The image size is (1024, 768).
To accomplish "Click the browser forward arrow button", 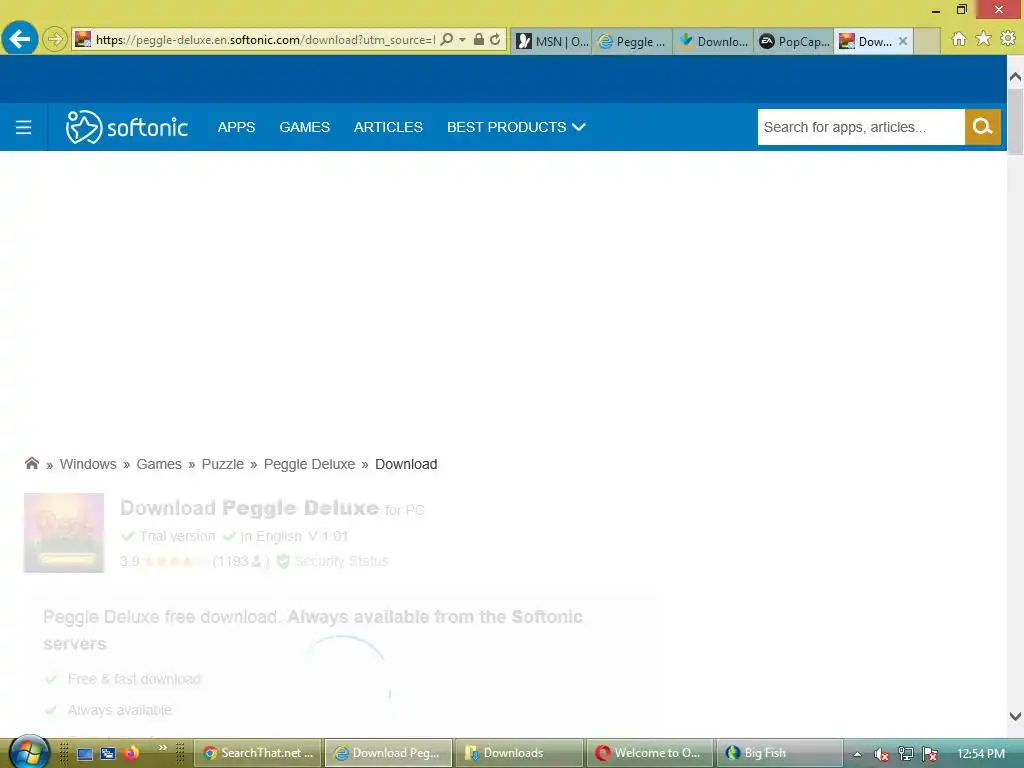I will pos(55,39).
